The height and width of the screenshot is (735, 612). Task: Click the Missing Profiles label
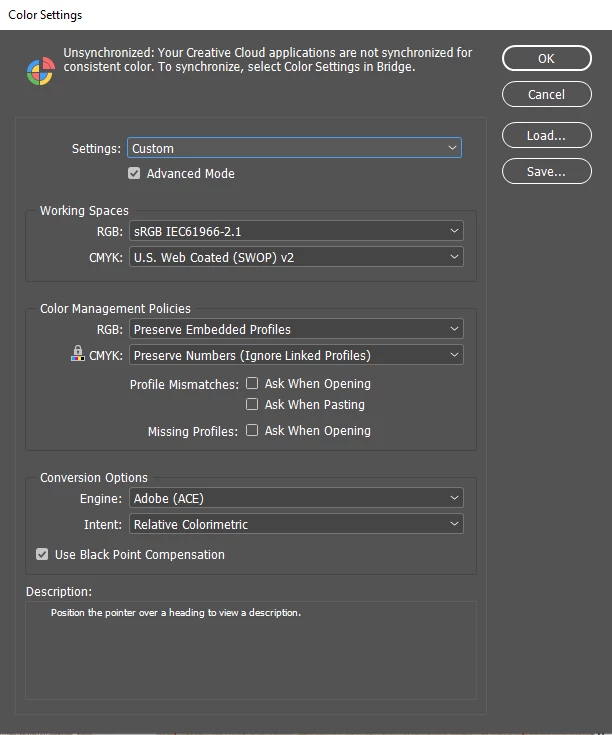(x=193, y=431)
